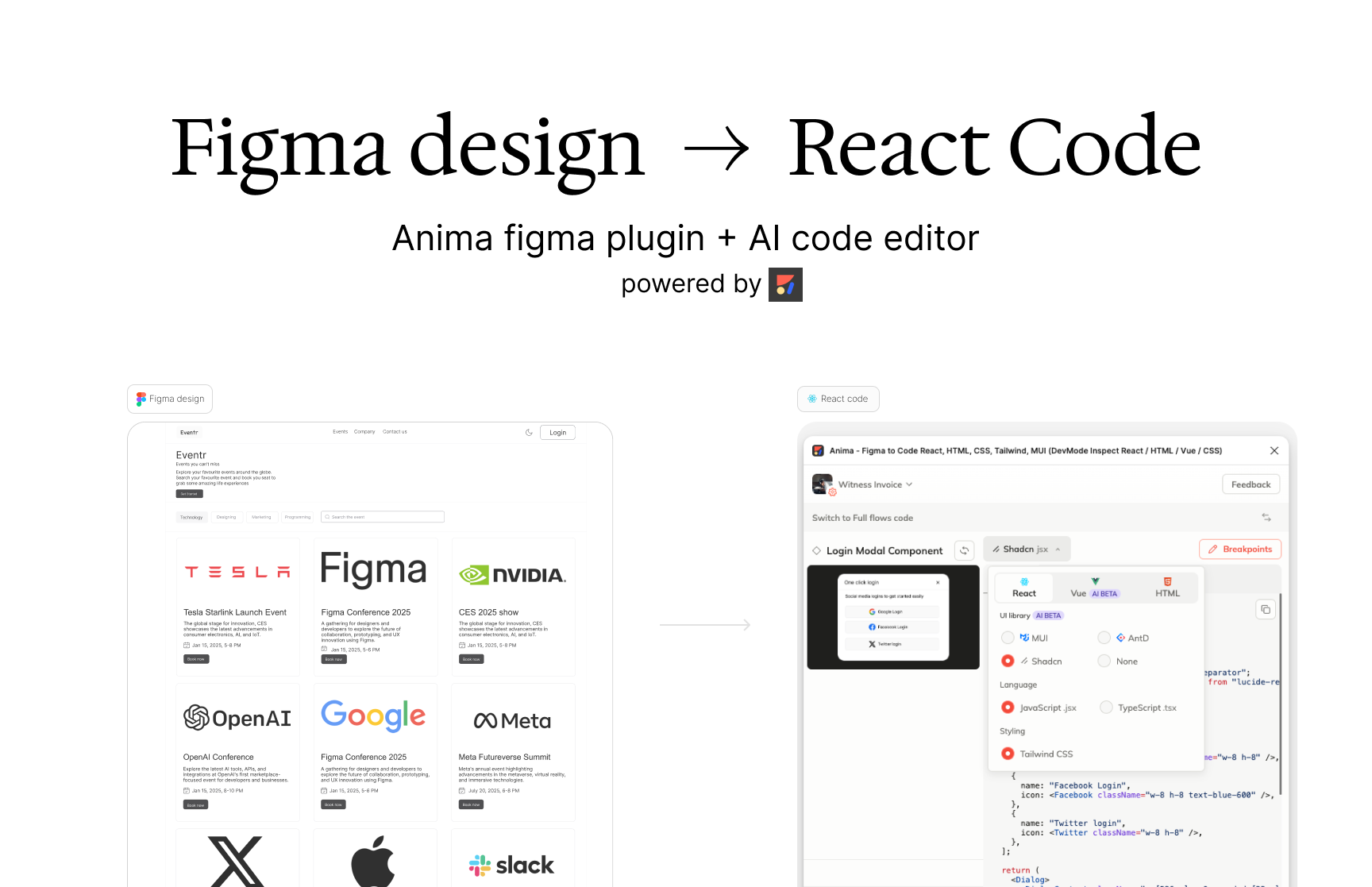This screenshot has width=1372, height=887.
Task: Click the search magnifier icon in event search
Action: tap(327, 517)
